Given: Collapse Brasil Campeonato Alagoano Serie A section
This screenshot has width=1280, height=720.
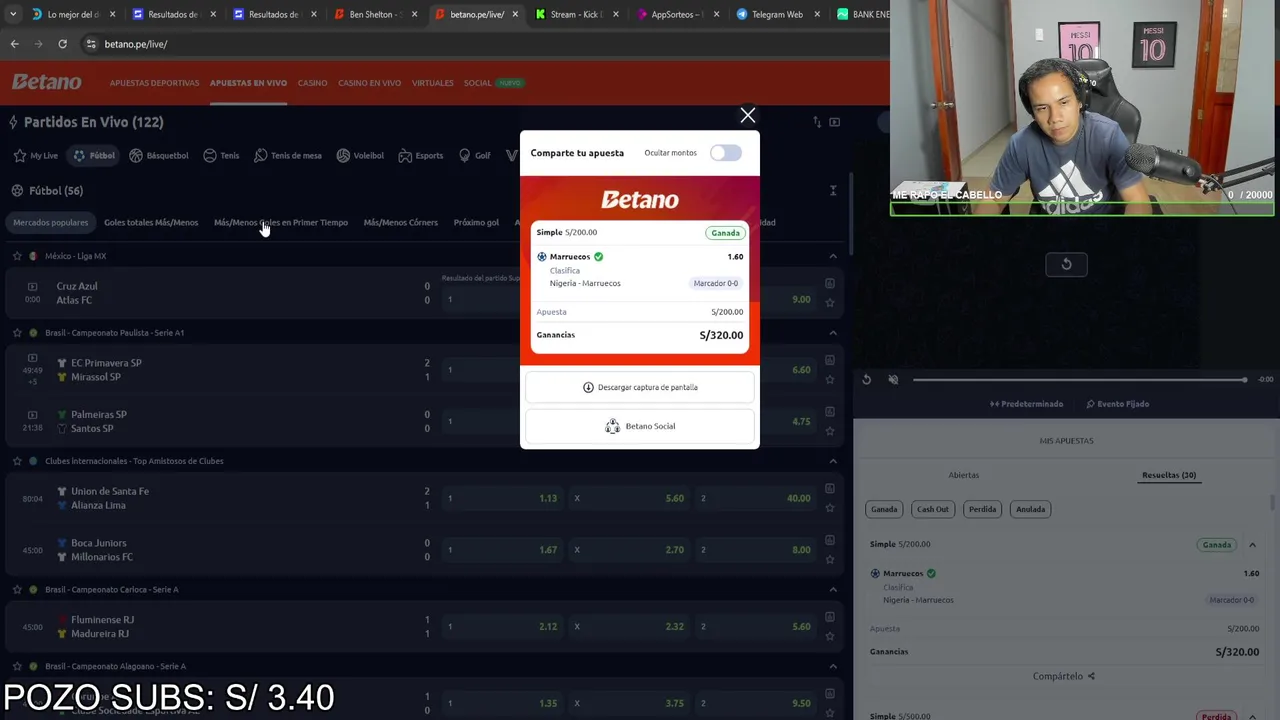Looking at the screenshot, I should coord(833,666).
